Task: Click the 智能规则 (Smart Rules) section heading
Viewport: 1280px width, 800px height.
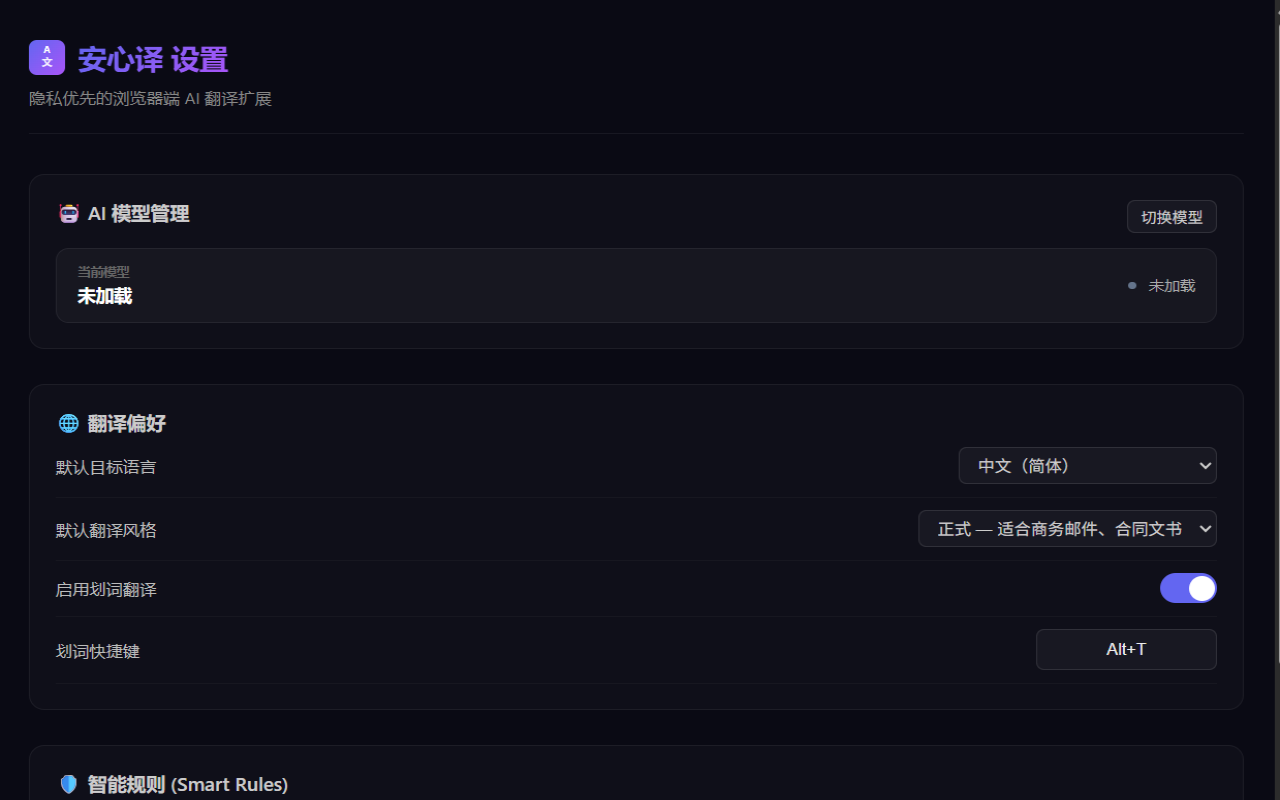Action: [x=188, y=785]
